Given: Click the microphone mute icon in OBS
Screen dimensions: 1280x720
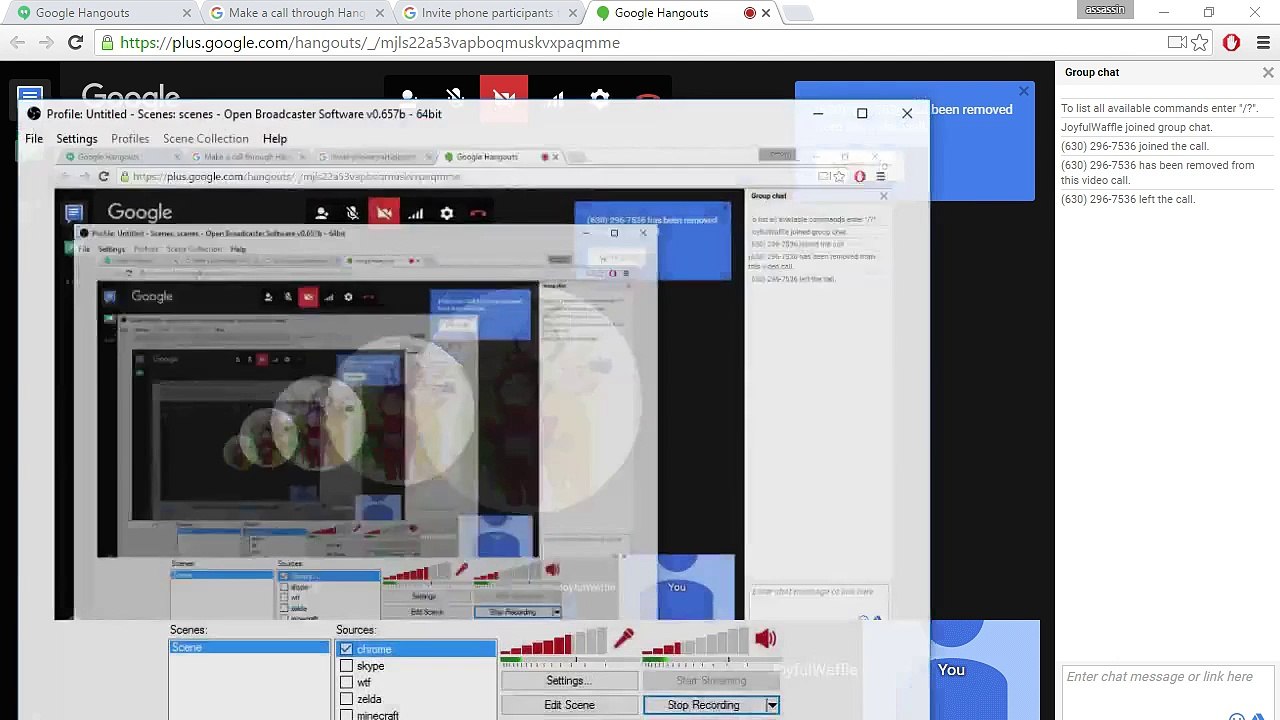Looking at the screenshot, I should pyautogui.click(x=624, y=638).
